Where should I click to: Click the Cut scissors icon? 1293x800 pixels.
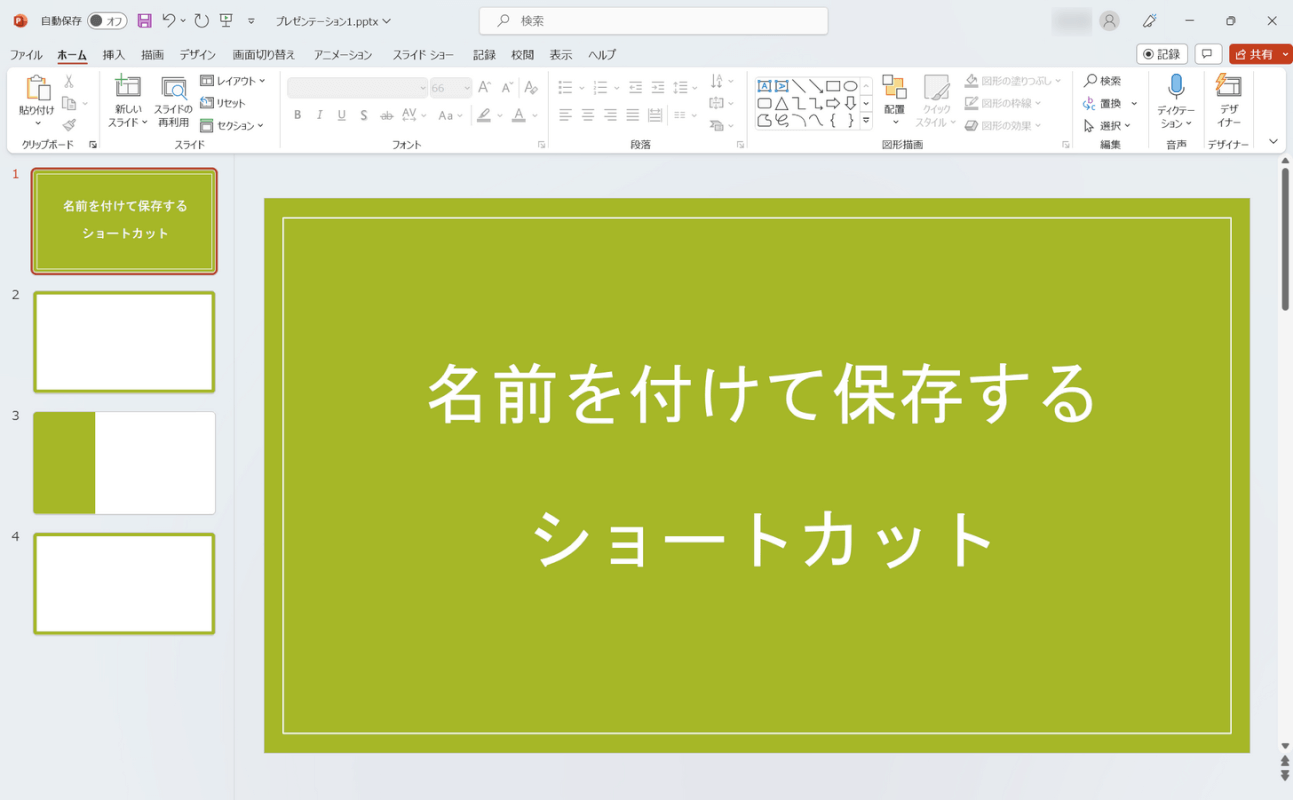pos(69,82)
